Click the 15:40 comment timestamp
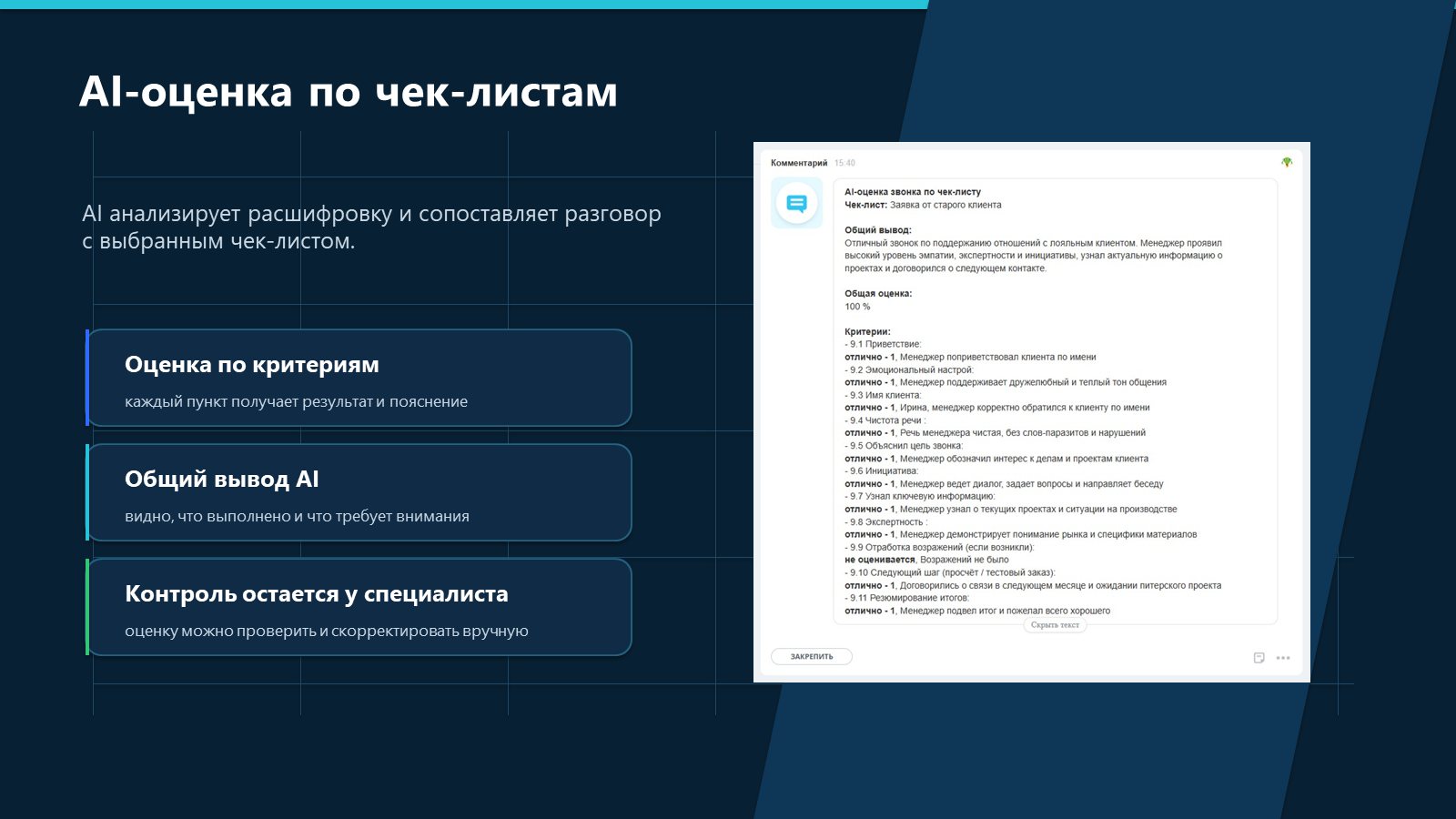Screen dimensions: 1456x819 click(x=844, y=163)
